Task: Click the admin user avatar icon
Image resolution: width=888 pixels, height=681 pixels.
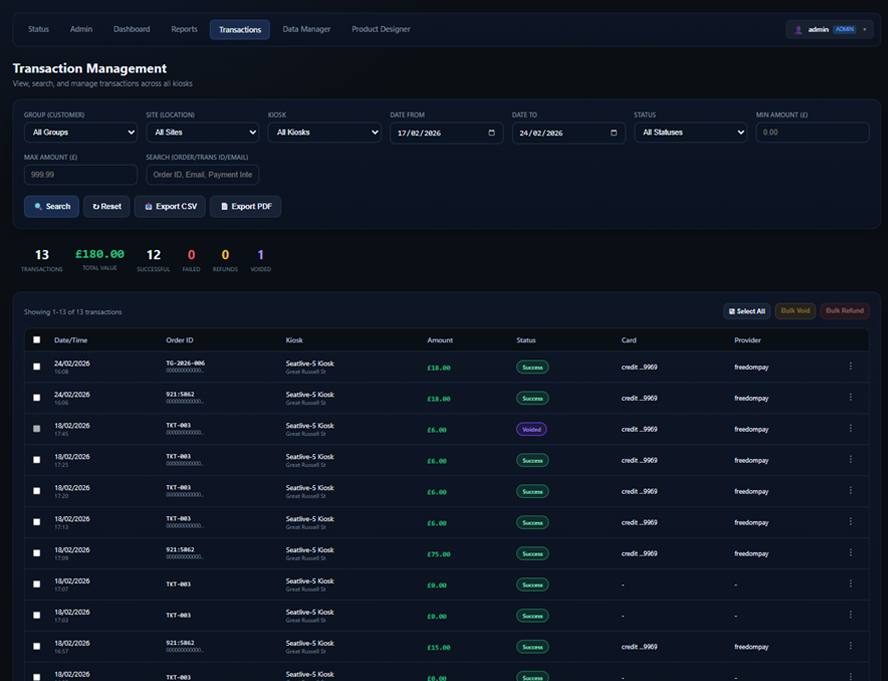Action: coord(798,30)
